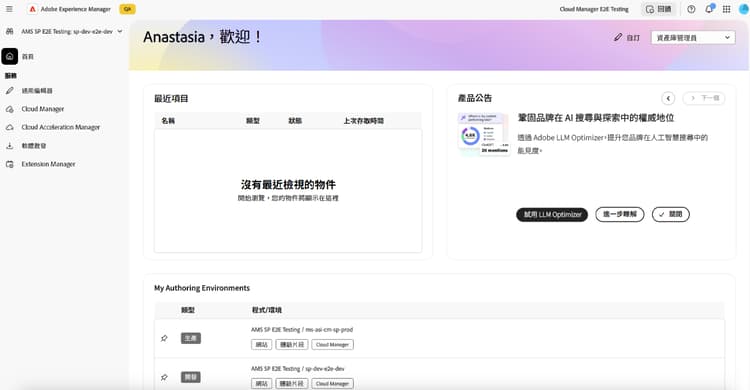Open the Sites button for ms-asi-cm-sp-prod

[262, 345]
